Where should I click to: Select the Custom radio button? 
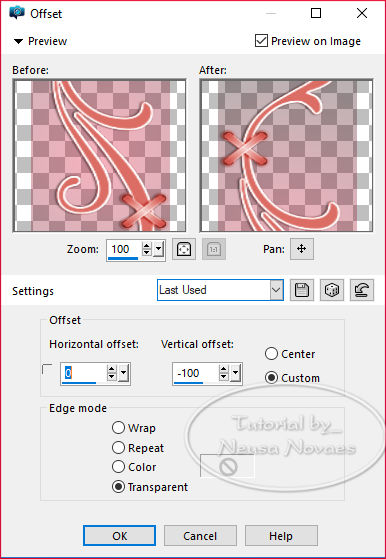point(271,378)
